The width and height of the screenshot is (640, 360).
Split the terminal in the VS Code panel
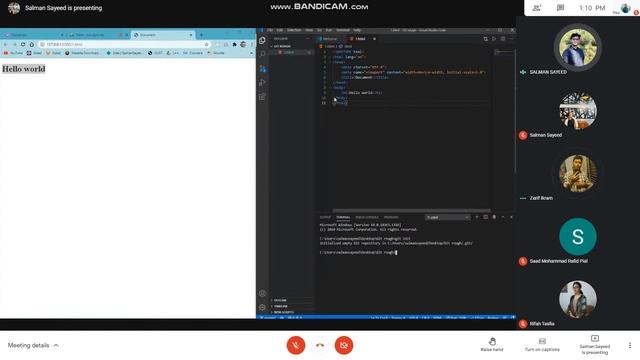click(485, 217)
